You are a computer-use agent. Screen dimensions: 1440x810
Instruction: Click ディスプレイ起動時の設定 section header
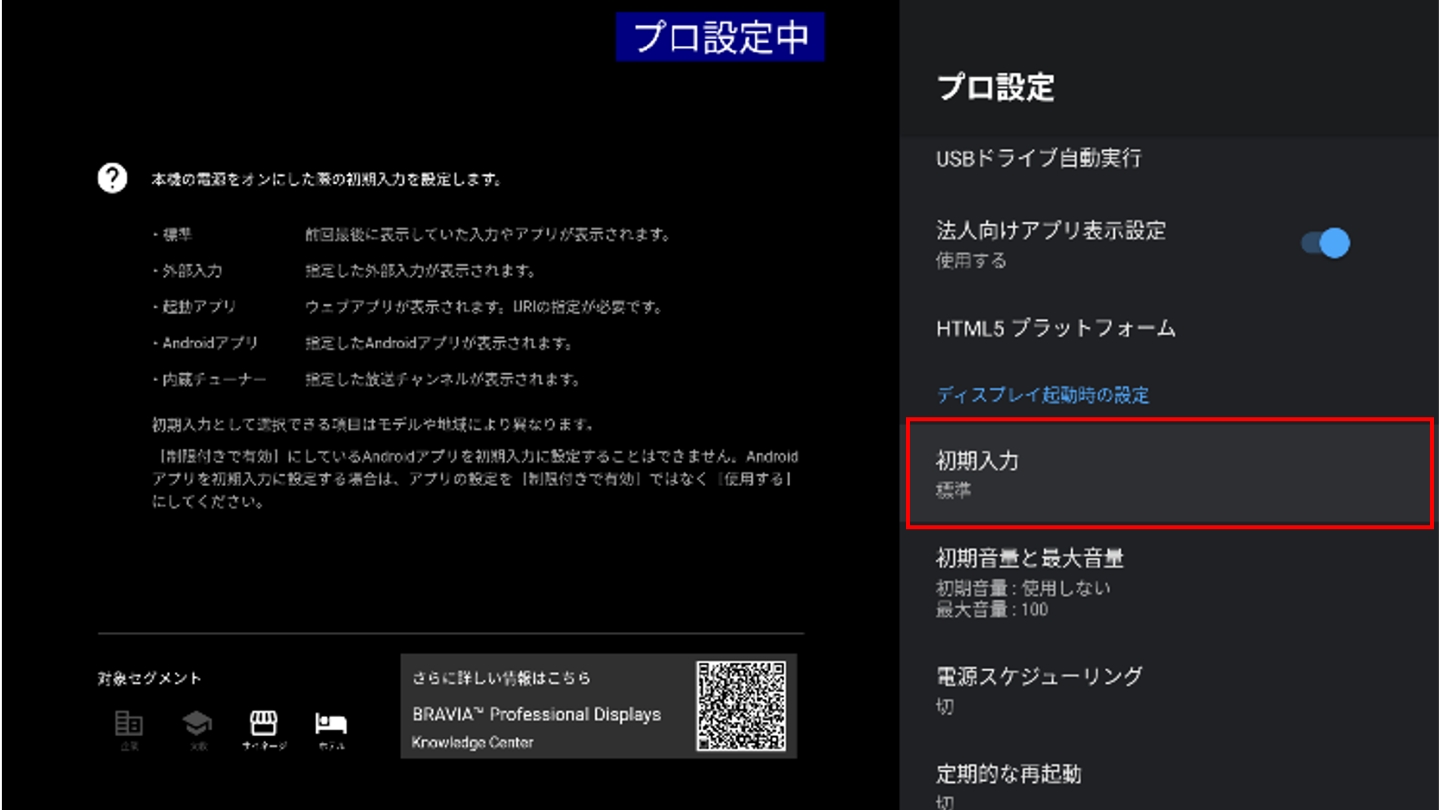pyautogui.click(x=1043, y=395)
